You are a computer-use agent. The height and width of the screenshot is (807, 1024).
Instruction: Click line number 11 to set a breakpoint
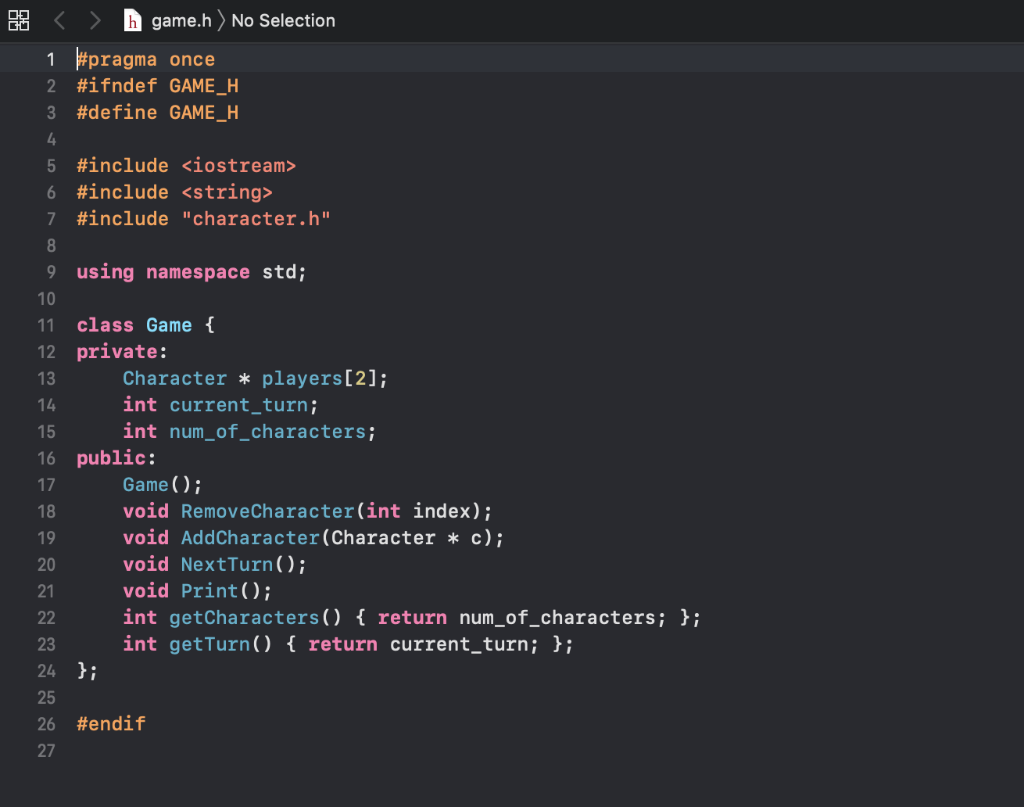[45, 325]
